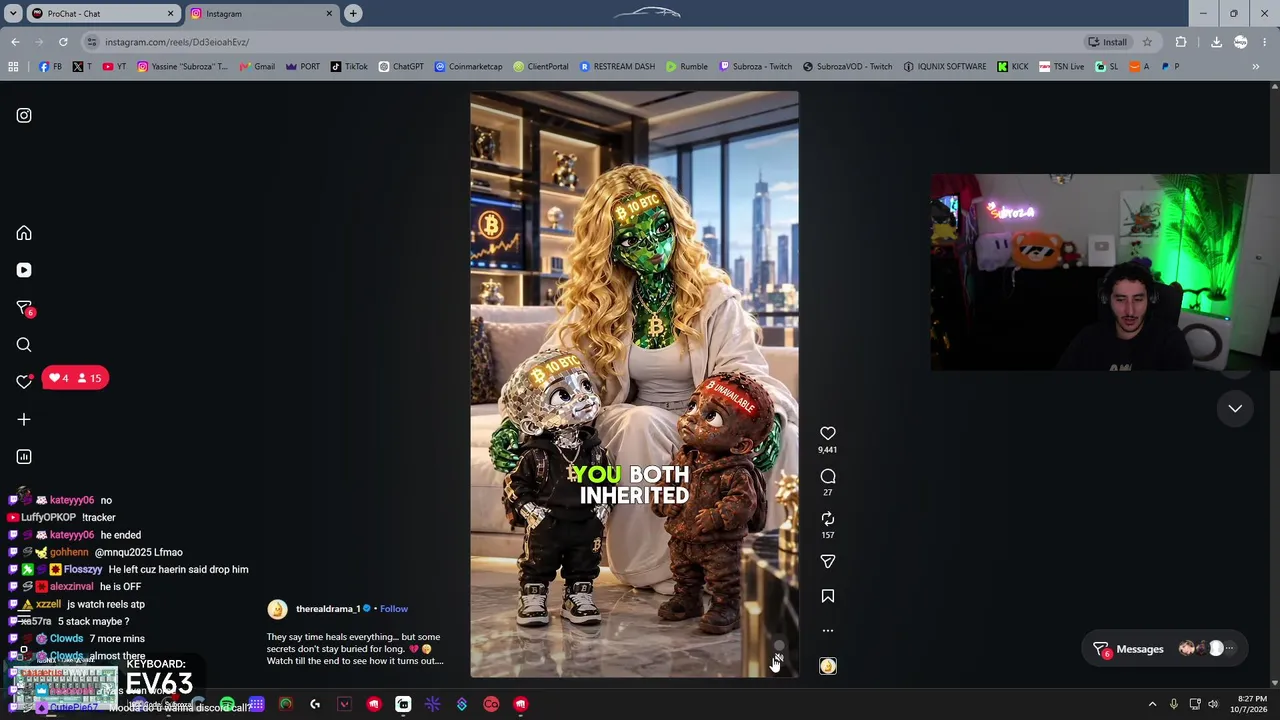Open the browser extensions puzzle icon
Screen dimensions: 1280x720
click(x=1181, y=42)
